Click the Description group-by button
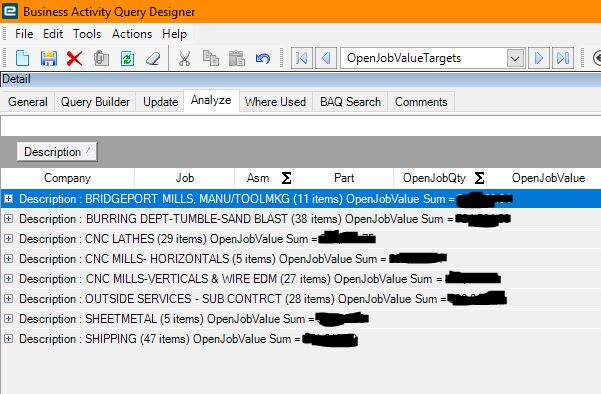The image size is (601, 394). click(57, 152)
